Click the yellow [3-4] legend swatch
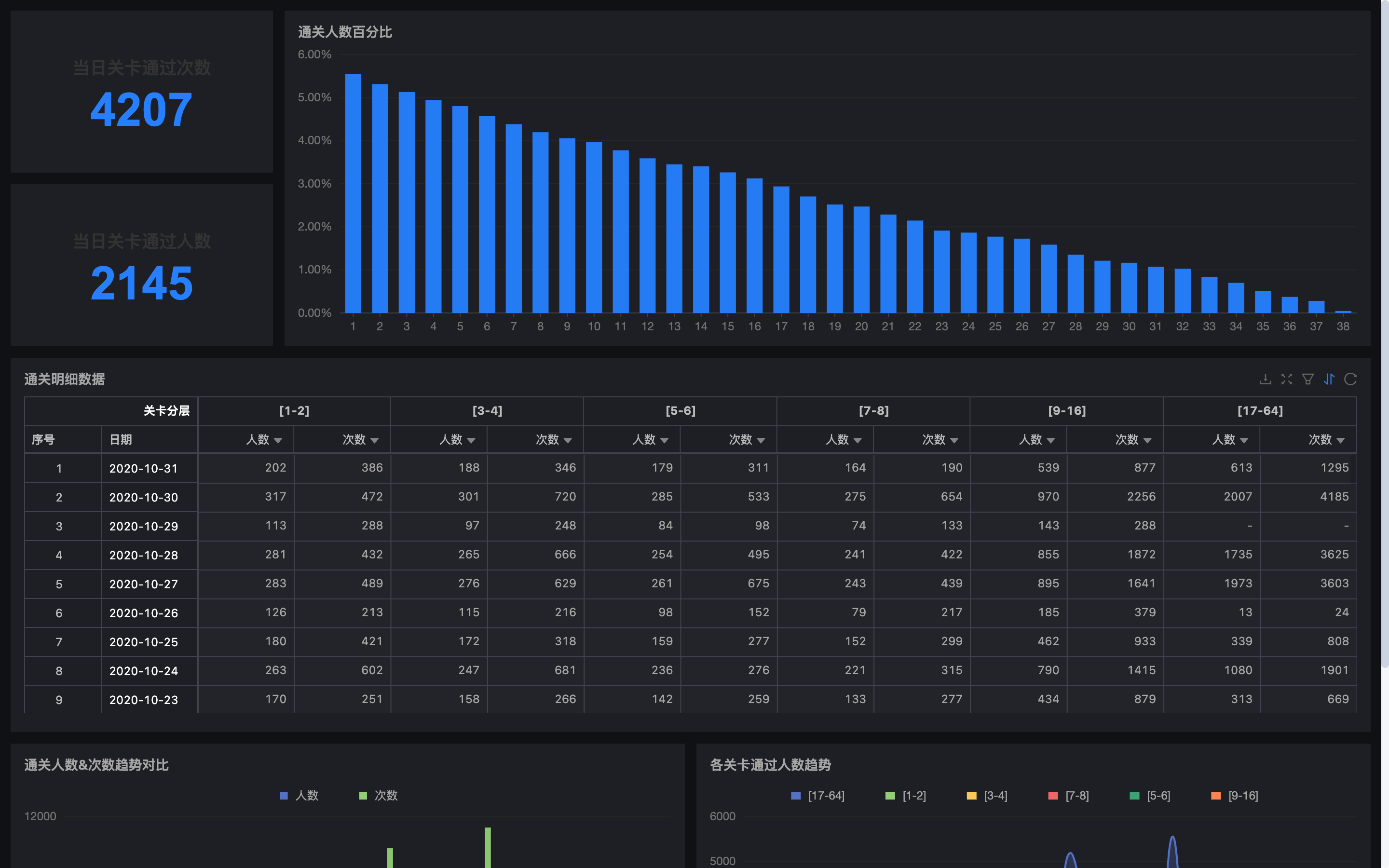The height and width of the screenshot is (868, 1389). [971, 796]
